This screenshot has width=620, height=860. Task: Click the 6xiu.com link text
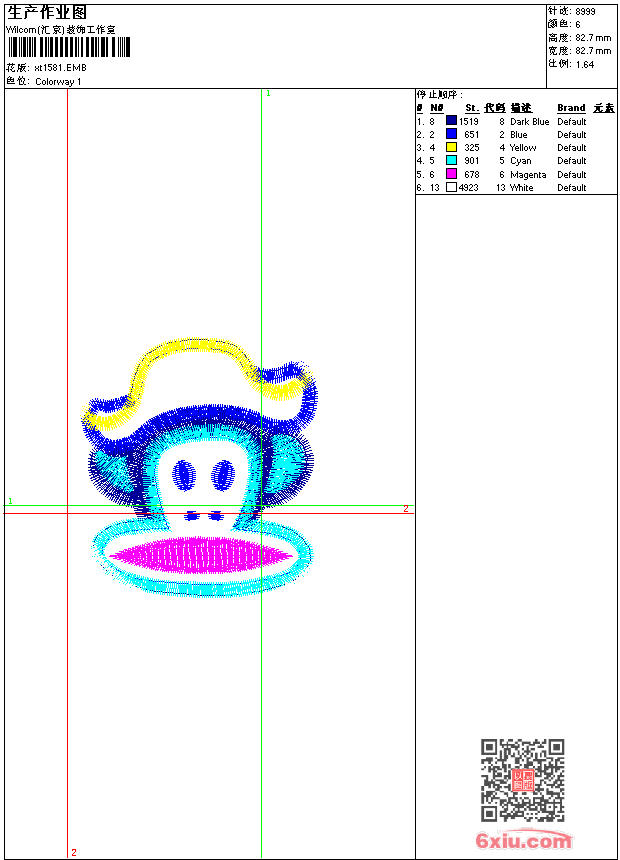tap(523, 840)
